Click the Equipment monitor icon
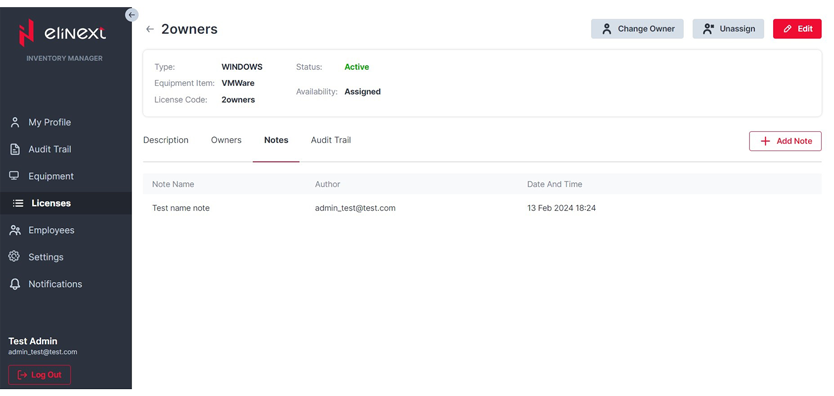The height and width of the screenshot is (396, 834). click(15, 176)
